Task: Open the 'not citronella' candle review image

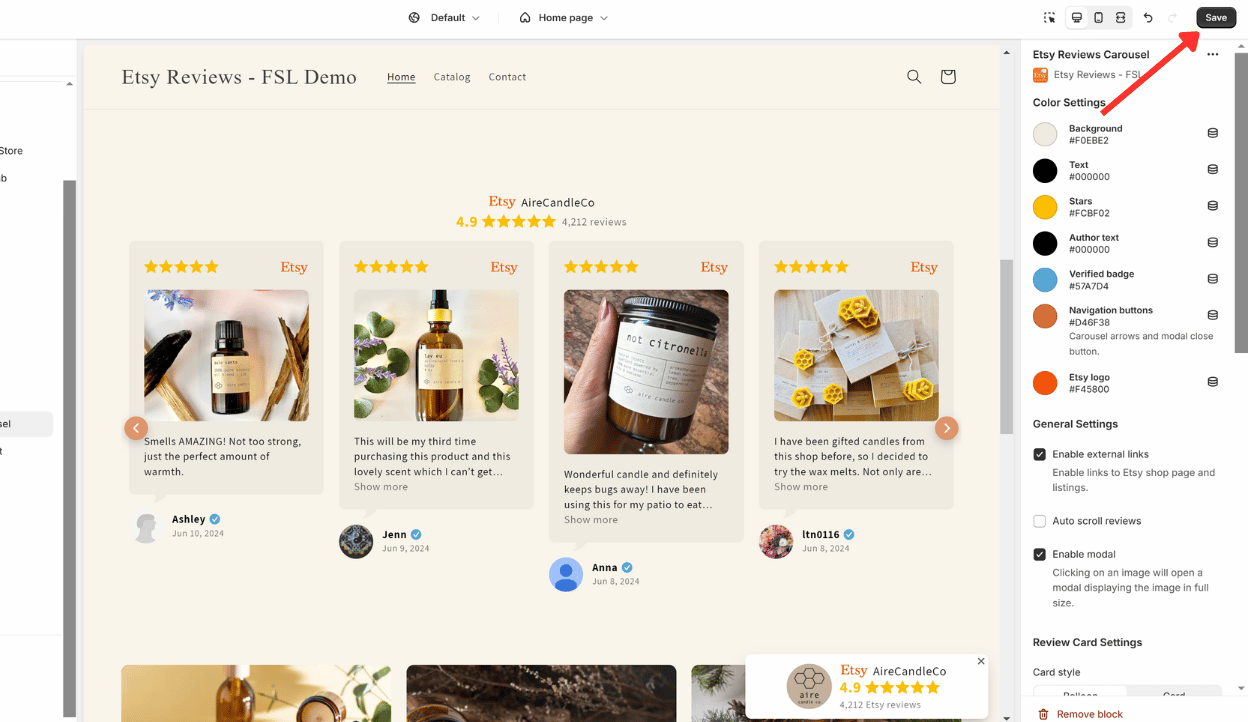Action: pos(646,372)
